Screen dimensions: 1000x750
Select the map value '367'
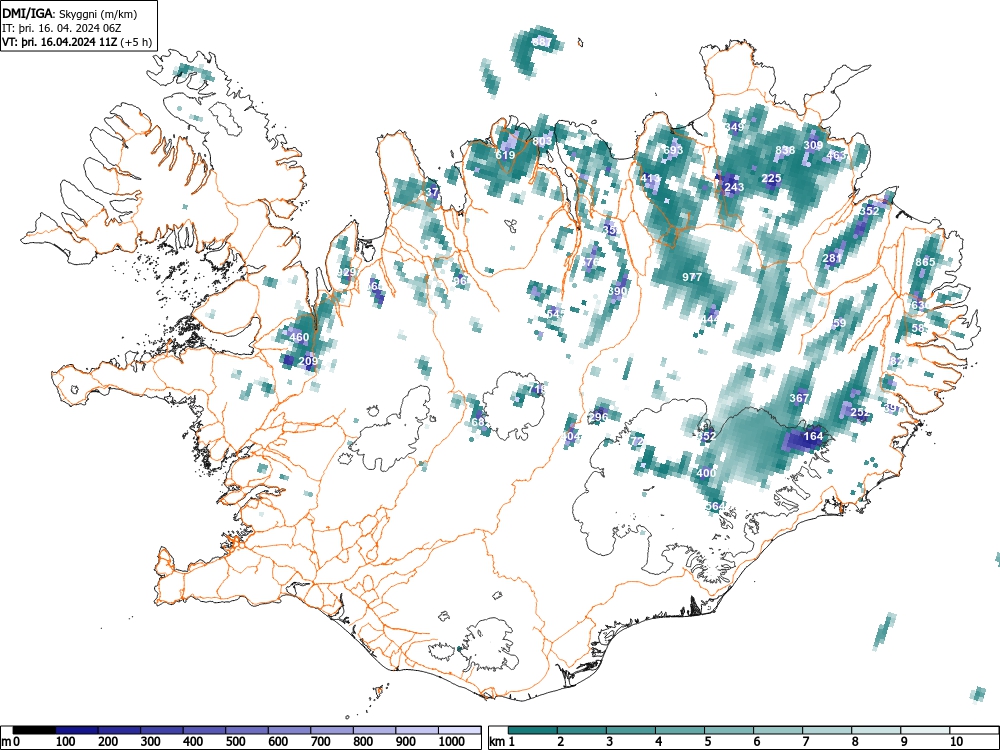point(799,398)
